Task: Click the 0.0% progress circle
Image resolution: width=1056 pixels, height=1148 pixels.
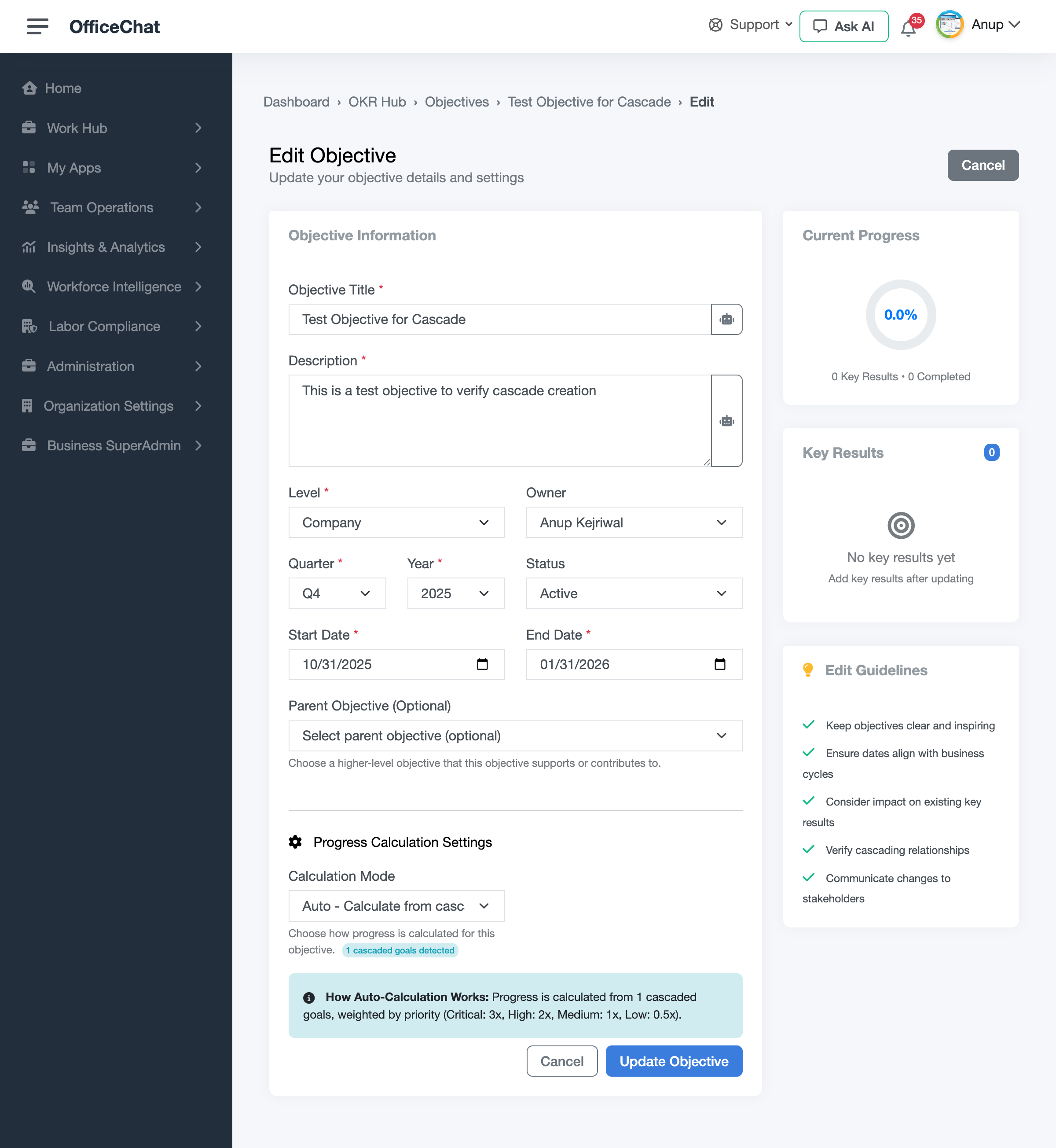Action: pyautogui.click(x=900, y=314)
